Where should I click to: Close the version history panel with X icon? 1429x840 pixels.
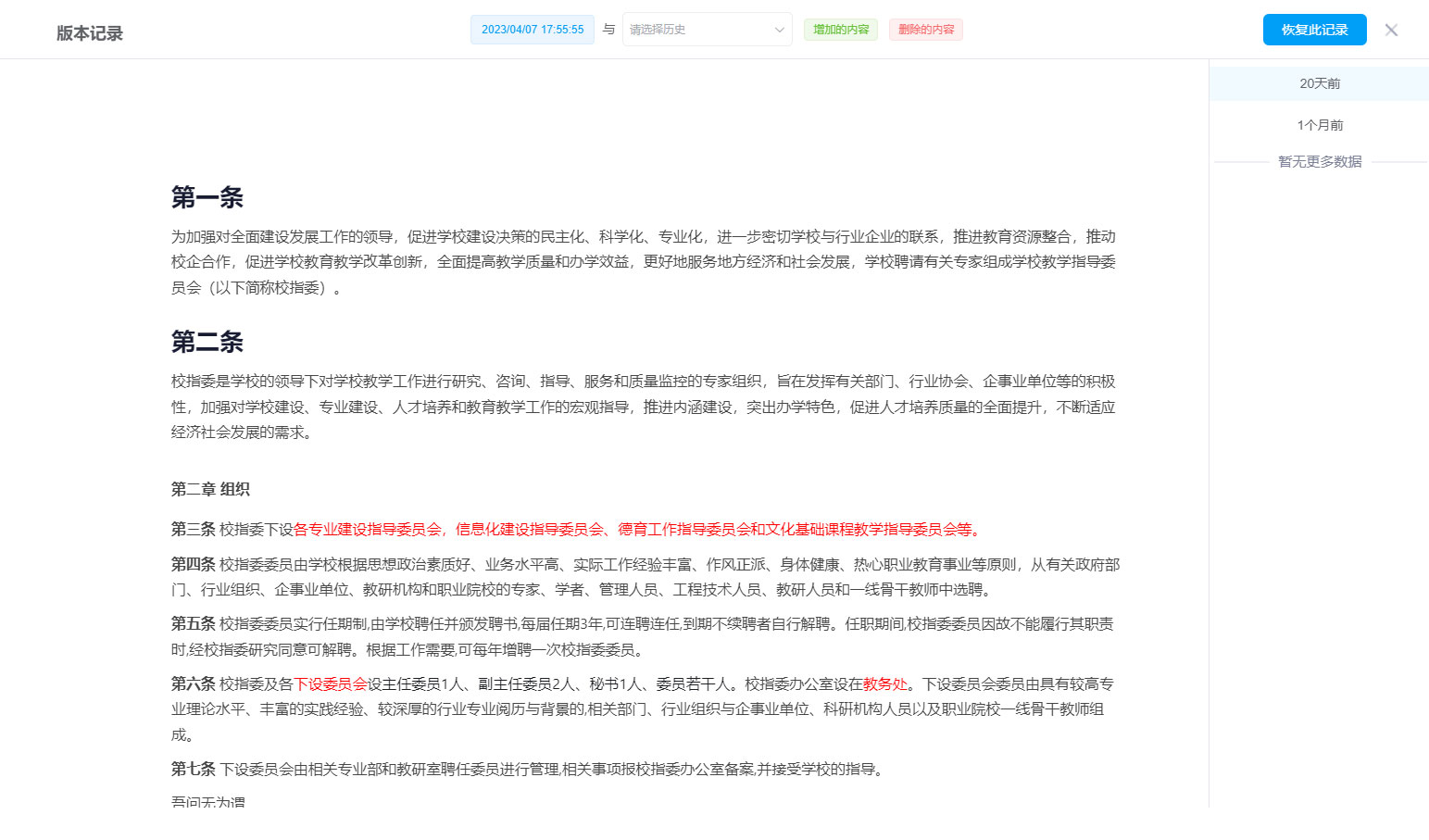pos(1391,30)
